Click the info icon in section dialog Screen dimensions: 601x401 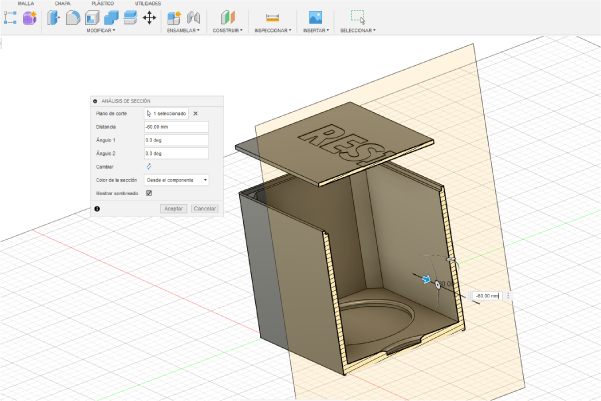97,208
